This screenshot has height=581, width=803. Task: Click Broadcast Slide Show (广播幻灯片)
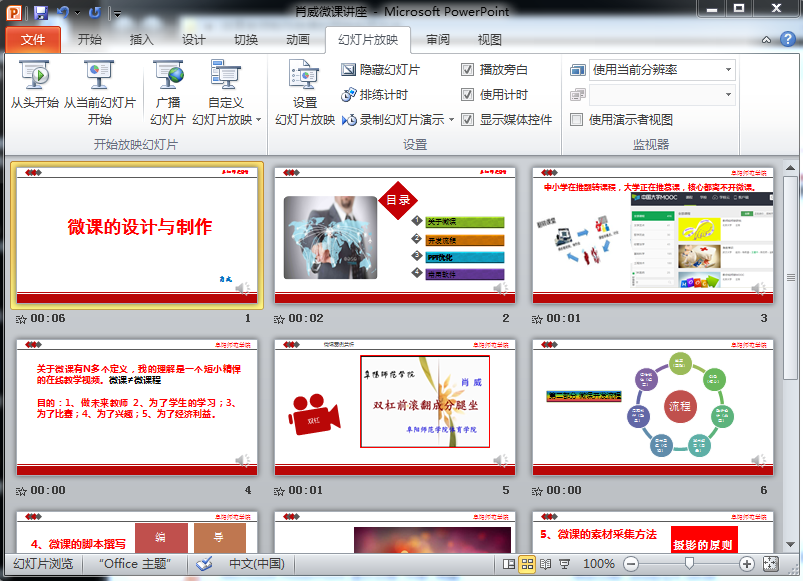(x=168, y=92)
